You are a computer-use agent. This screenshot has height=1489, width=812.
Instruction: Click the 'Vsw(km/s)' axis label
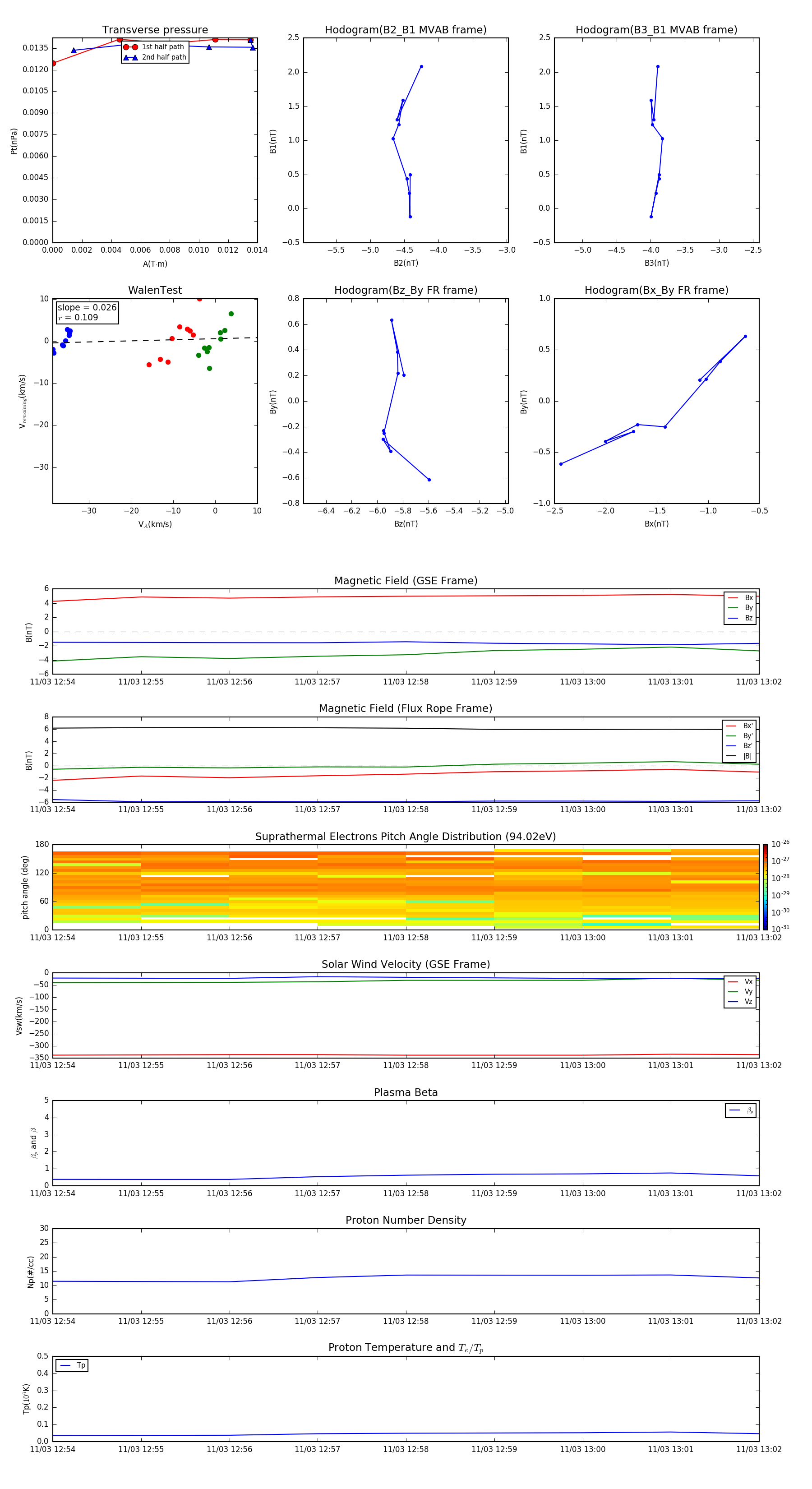[x=19, y=1016]
